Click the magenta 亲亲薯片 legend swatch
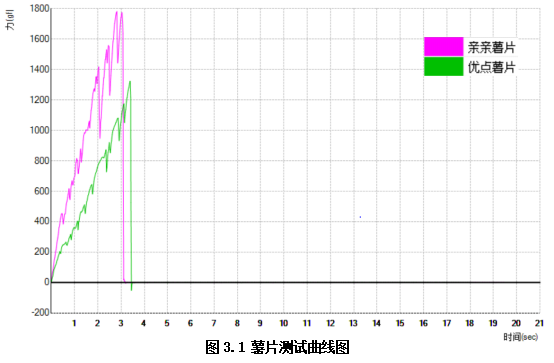The image size is (554, 363). [443, 47]
